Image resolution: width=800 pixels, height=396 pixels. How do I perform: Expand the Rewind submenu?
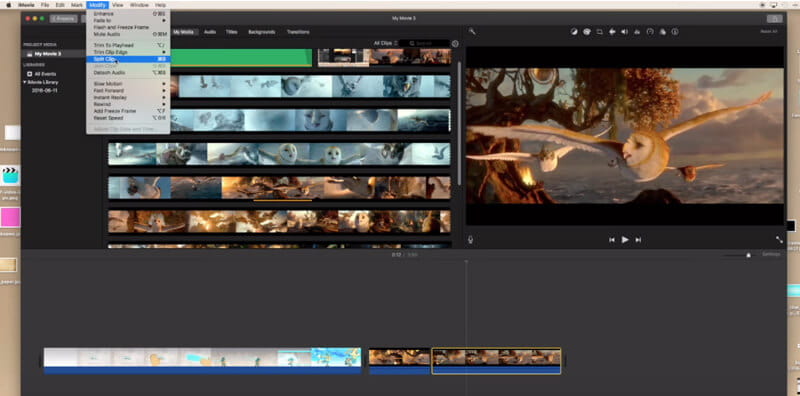(x=129, y=104)
